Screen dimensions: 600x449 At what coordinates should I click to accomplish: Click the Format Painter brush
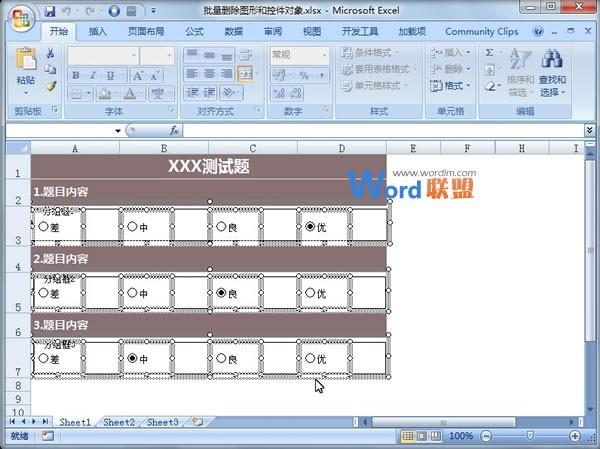(50, 86)
